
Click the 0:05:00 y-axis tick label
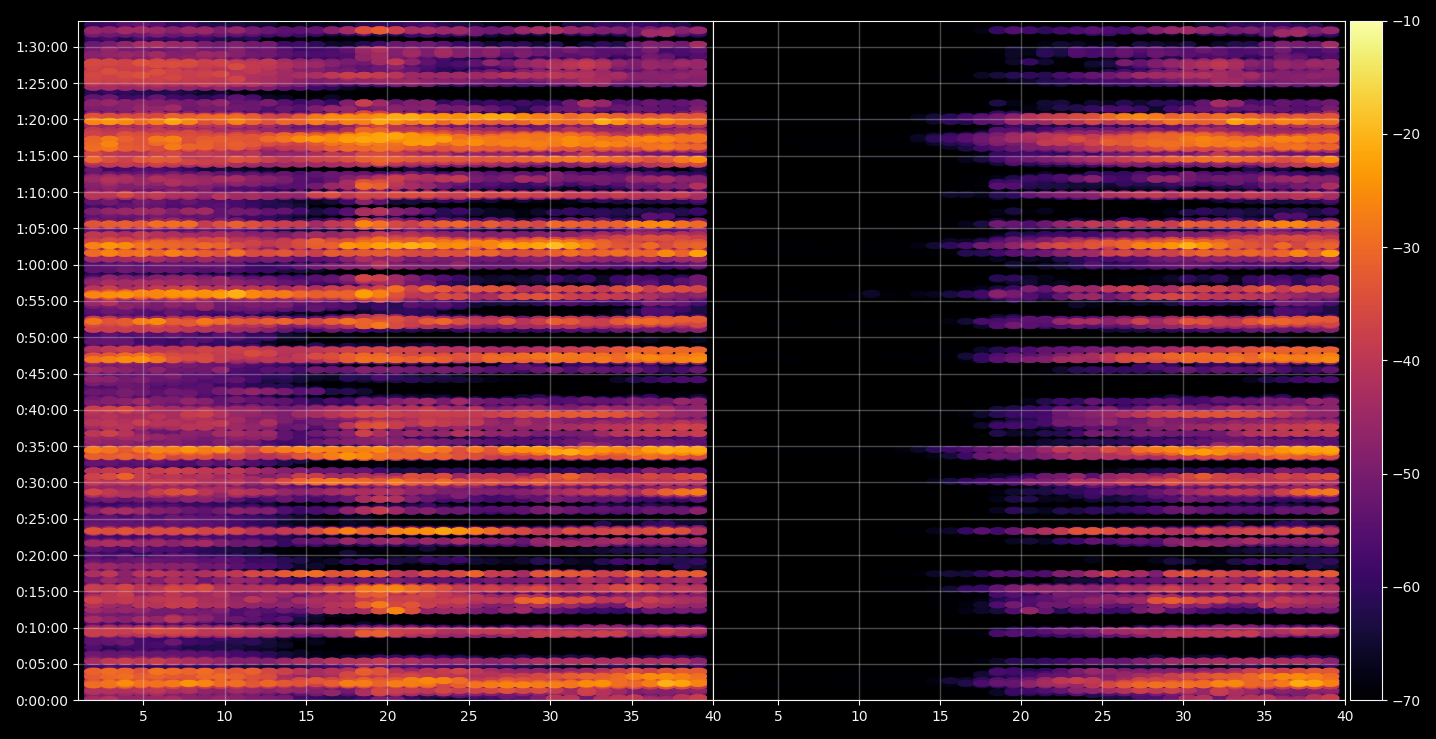(41, 664)
